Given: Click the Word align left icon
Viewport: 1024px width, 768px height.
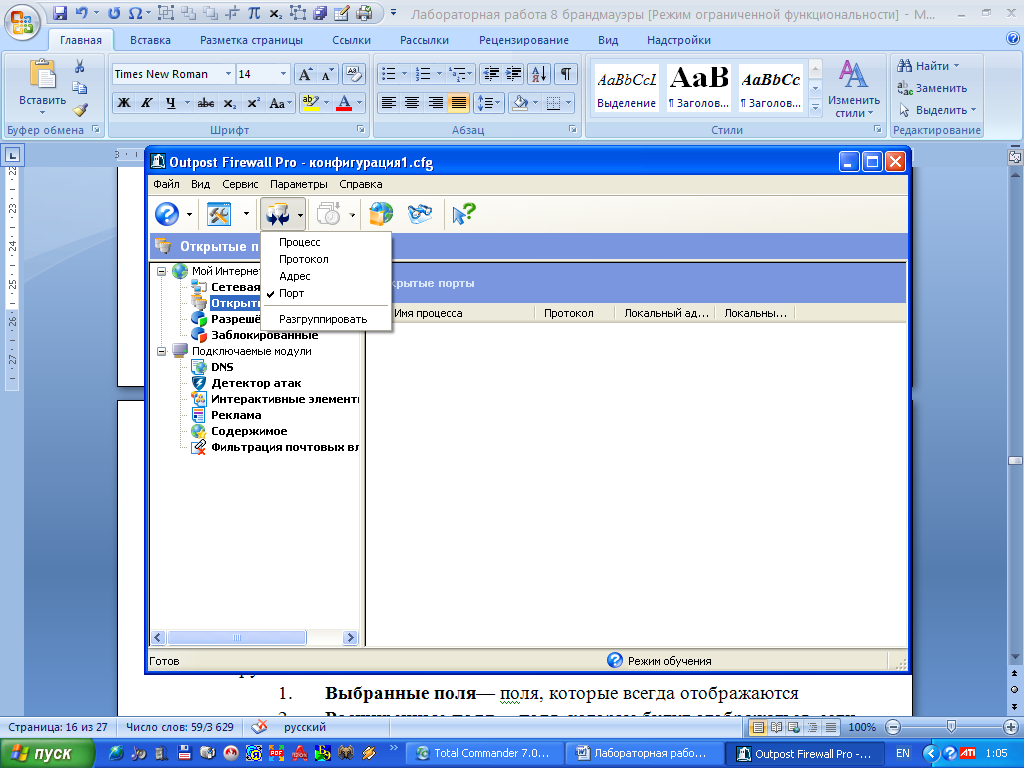Looking at the screenshot, I should click(x=389, y=103).
